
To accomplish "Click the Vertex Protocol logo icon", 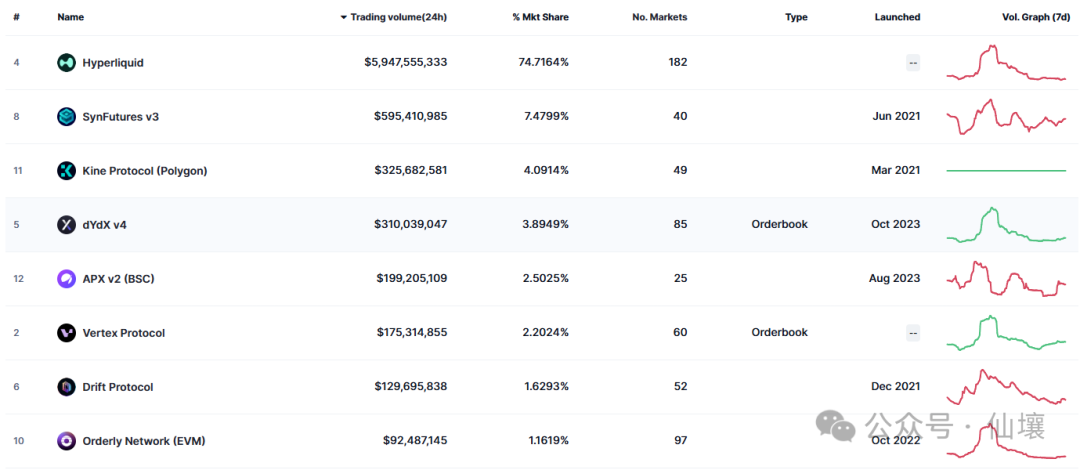I will click(66, 333).
